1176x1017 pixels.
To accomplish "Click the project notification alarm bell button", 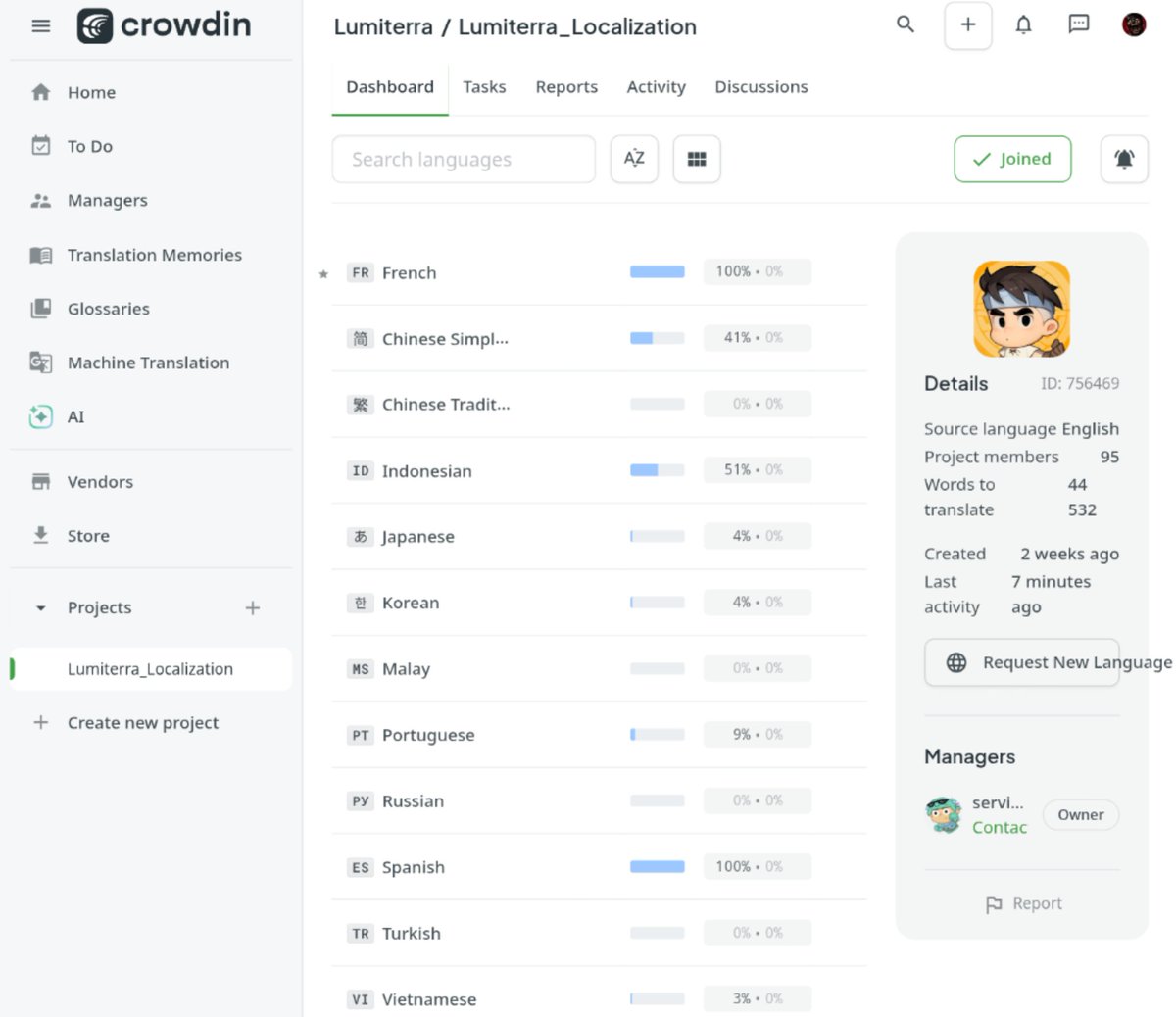I will [x=1124, y=159].
